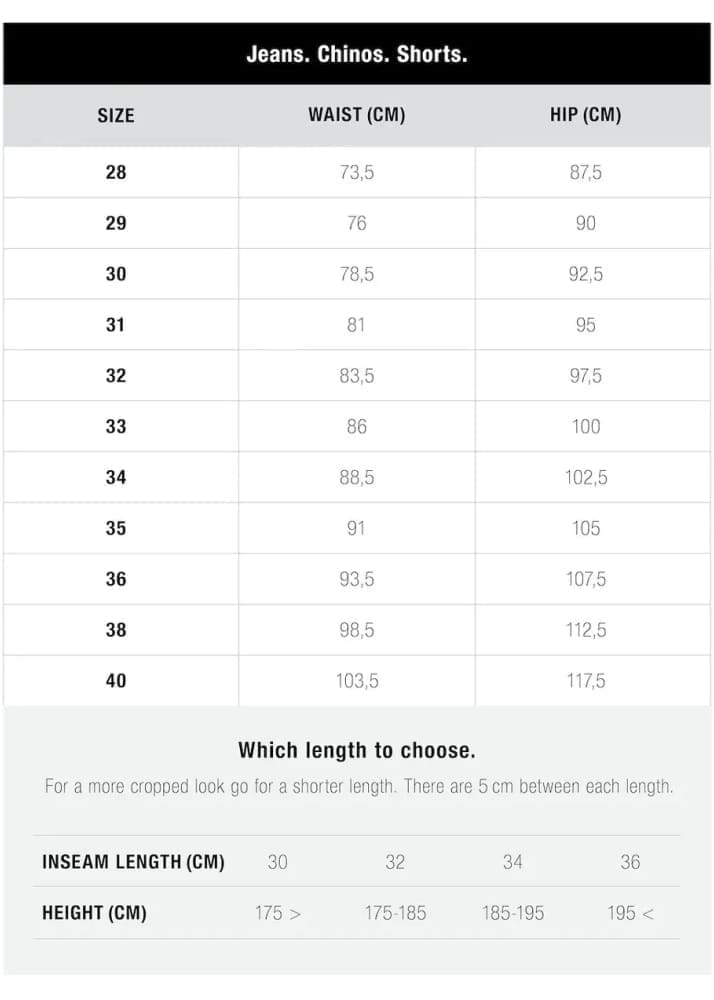Click the 87,5 hip measurement

coord(586,172)
